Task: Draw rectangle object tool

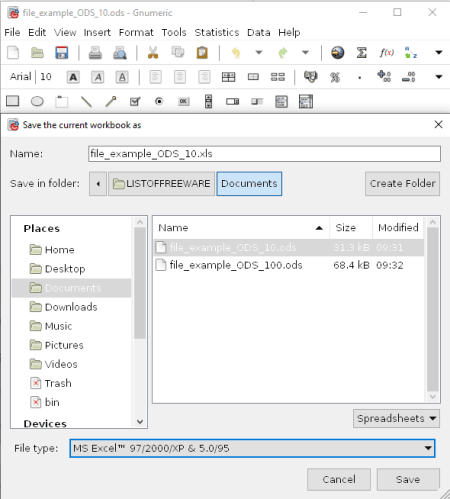Action: pyautogui.click(x=13, y=101)
